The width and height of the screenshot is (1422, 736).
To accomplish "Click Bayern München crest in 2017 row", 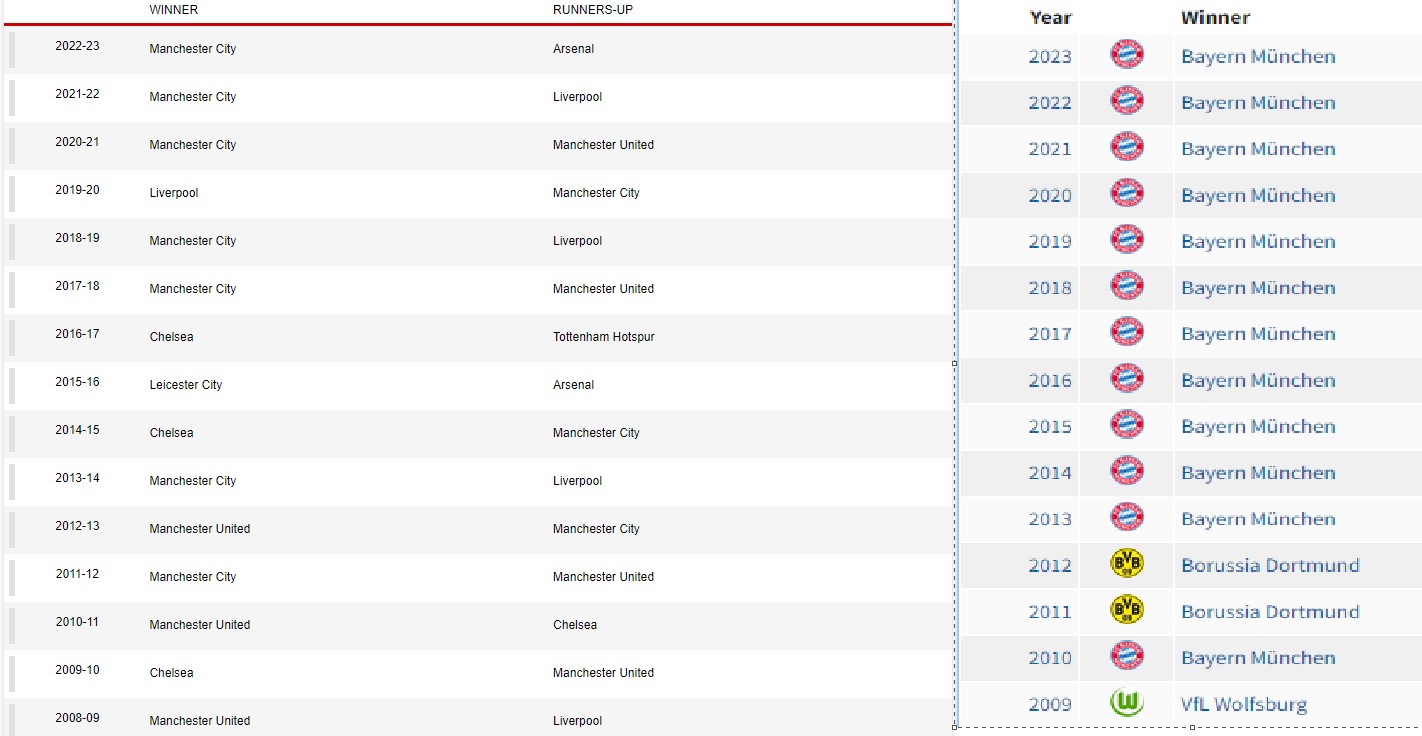I will point(1126,332).
